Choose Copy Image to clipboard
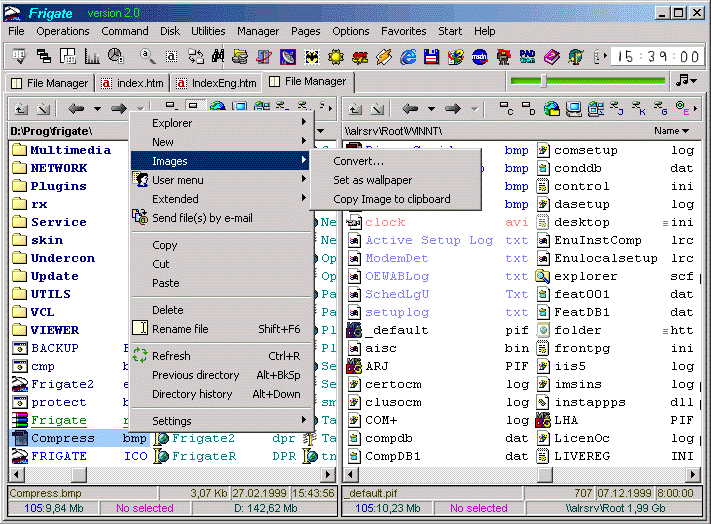The height and width of the screenshot is (524, 711). 395,199
